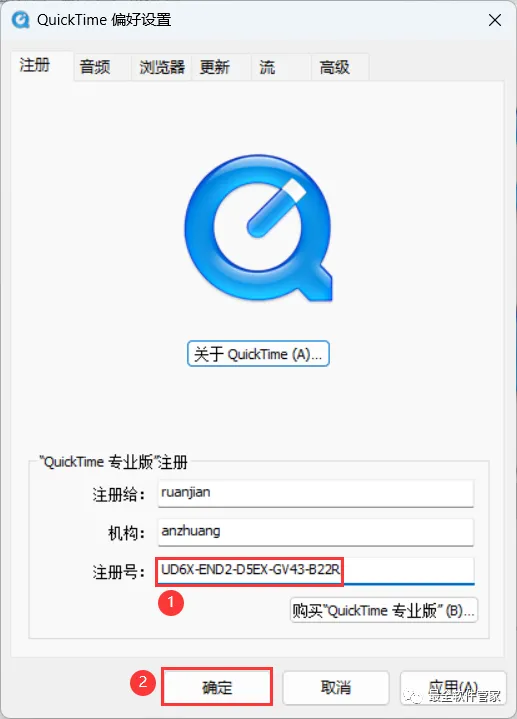Click the large blue QuickTime logo

258,228
